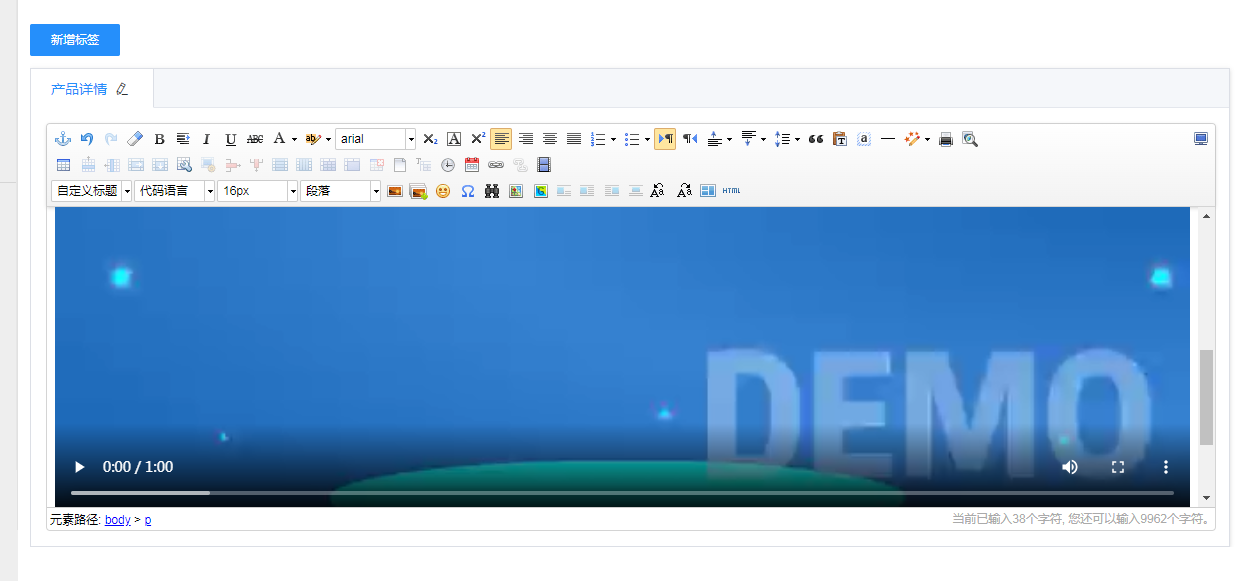Toggle strikethrough ABC formatting
Viewport: 1252px width, 581px height.
coord(255,139)
